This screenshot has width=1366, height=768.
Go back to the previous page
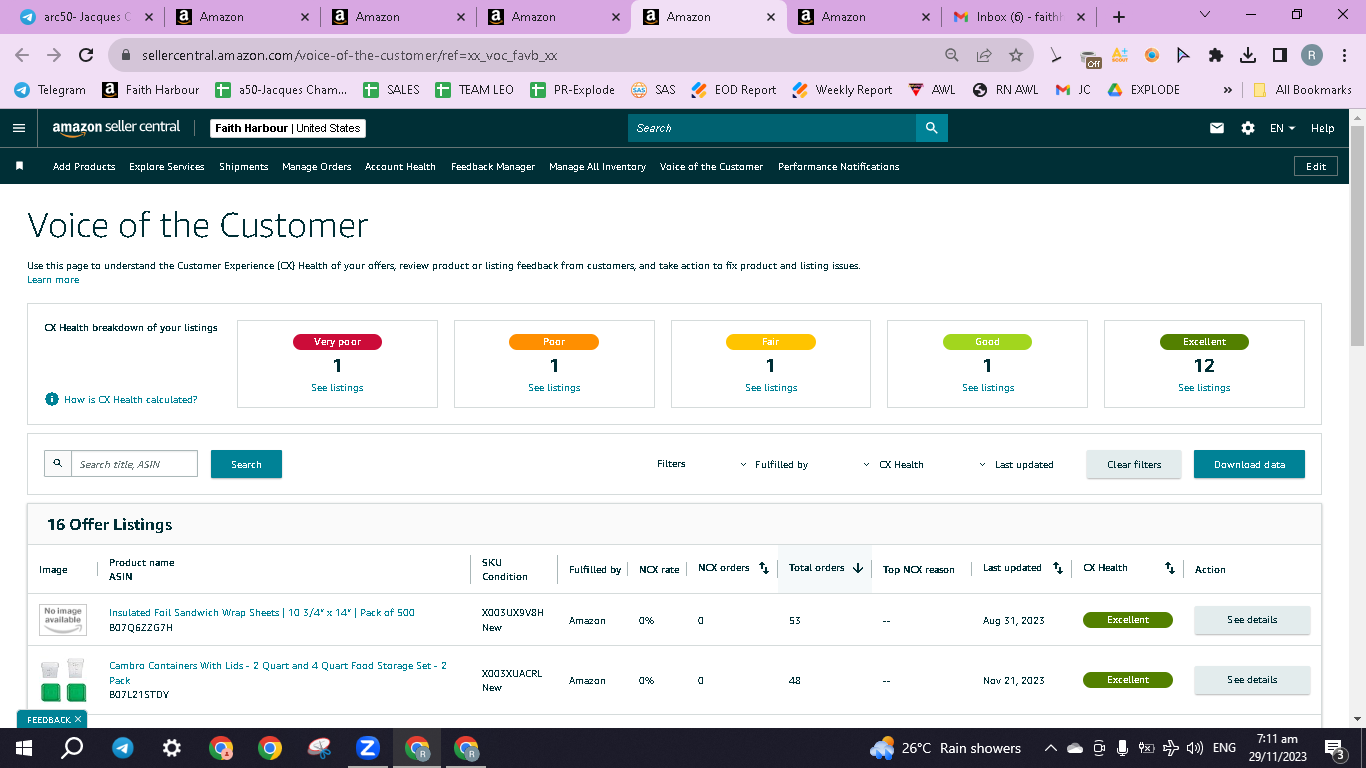pyautogui.click(x=23, y=56)
